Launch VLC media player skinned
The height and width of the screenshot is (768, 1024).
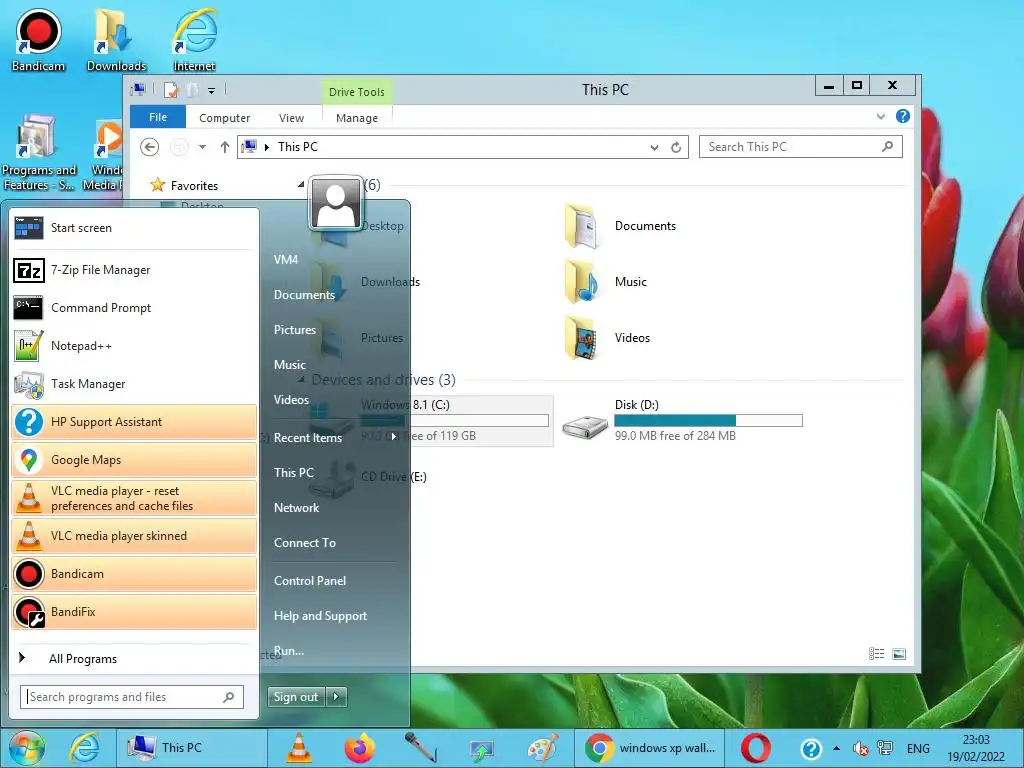pos(134,536)
